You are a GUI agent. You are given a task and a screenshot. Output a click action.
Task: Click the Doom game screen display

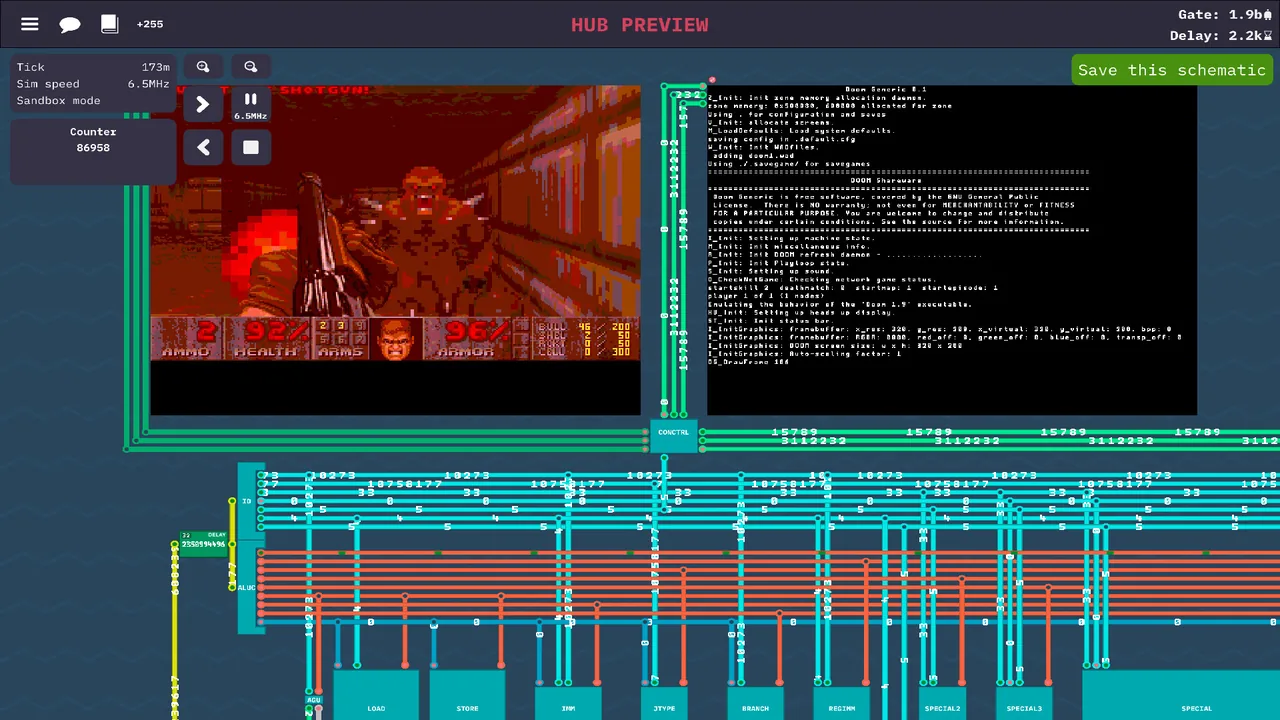click(x=395, y=250)
